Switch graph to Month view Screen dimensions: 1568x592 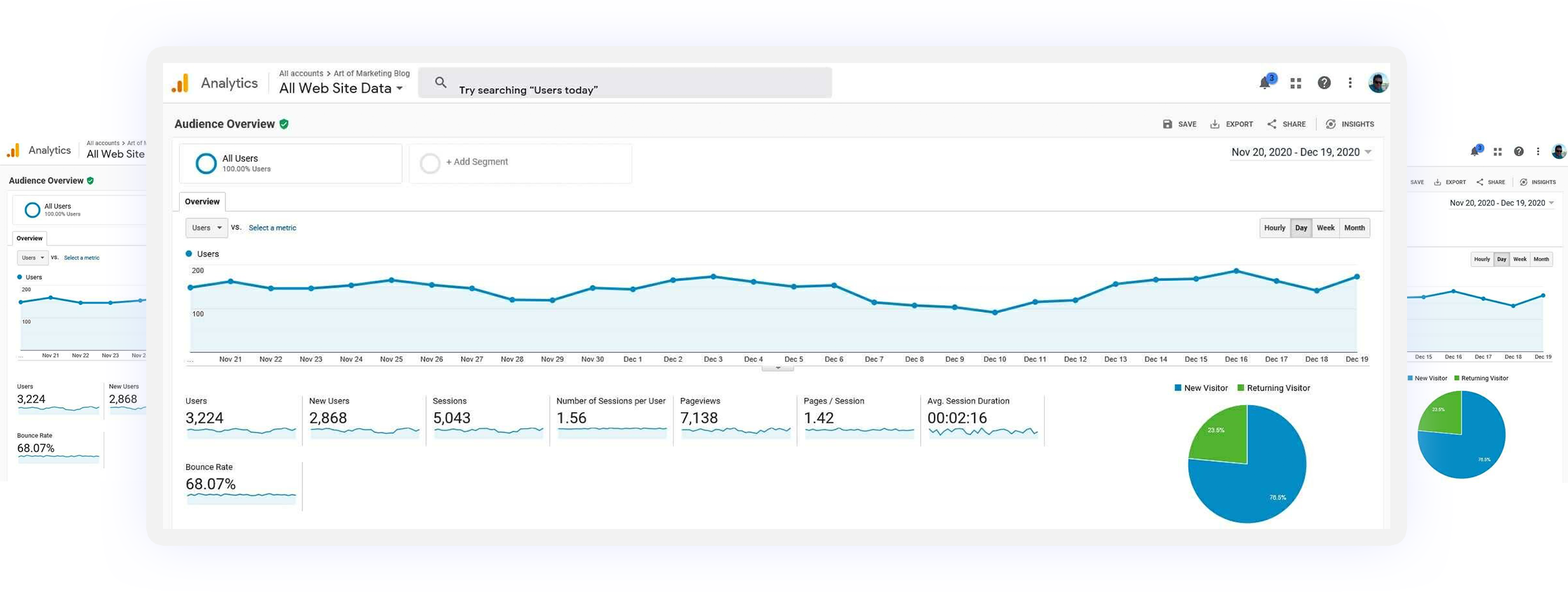[x=1354, y=228]
